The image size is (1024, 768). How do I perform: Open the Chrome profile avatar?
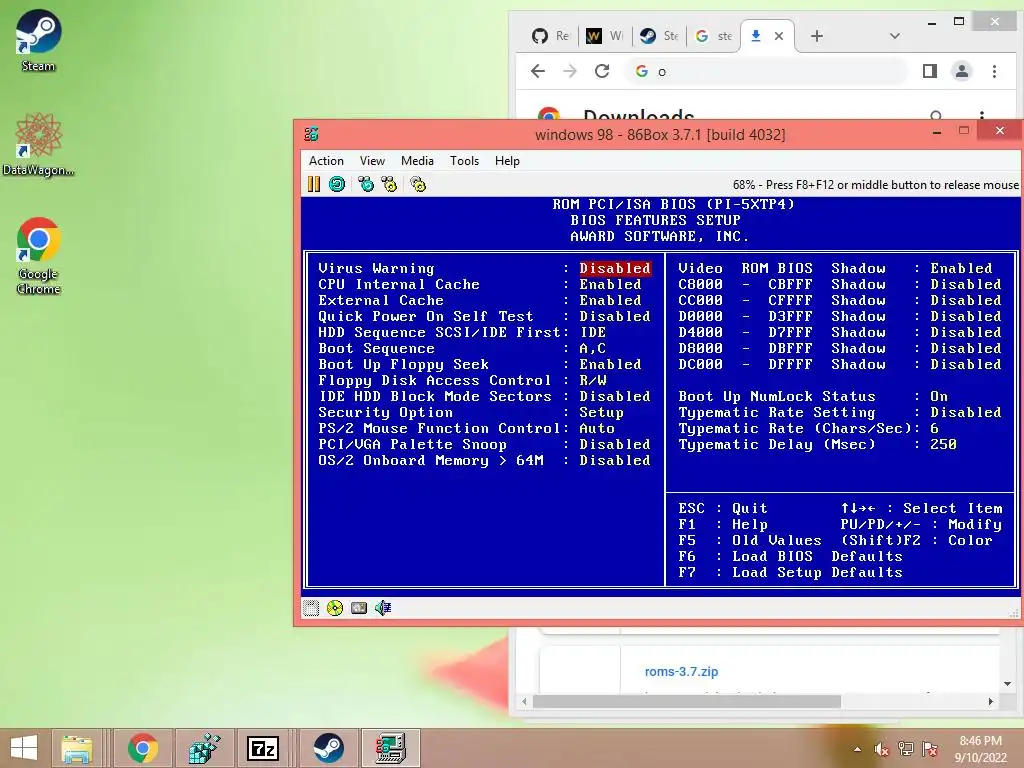[x=962, y=71]
